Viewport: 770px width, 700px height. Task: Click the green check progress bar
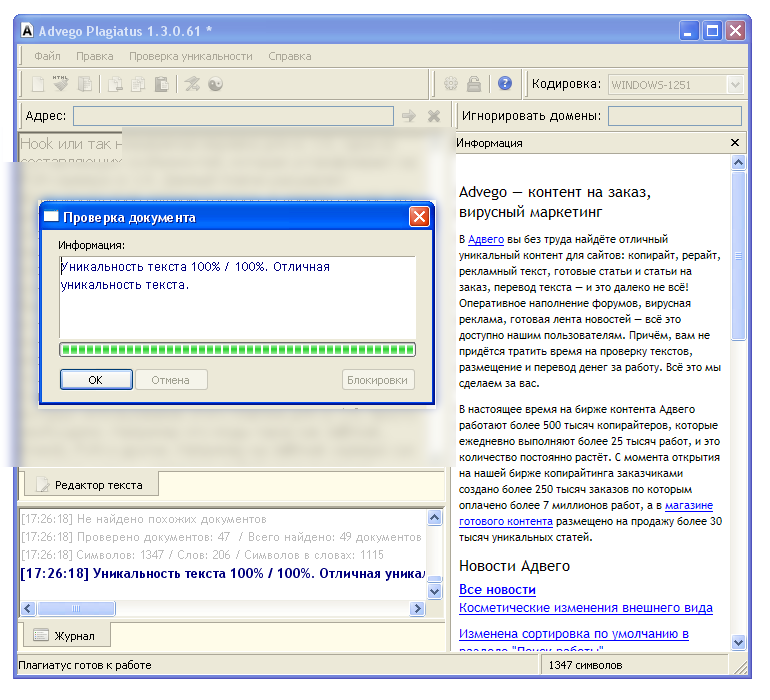click(x=238, y=349)
